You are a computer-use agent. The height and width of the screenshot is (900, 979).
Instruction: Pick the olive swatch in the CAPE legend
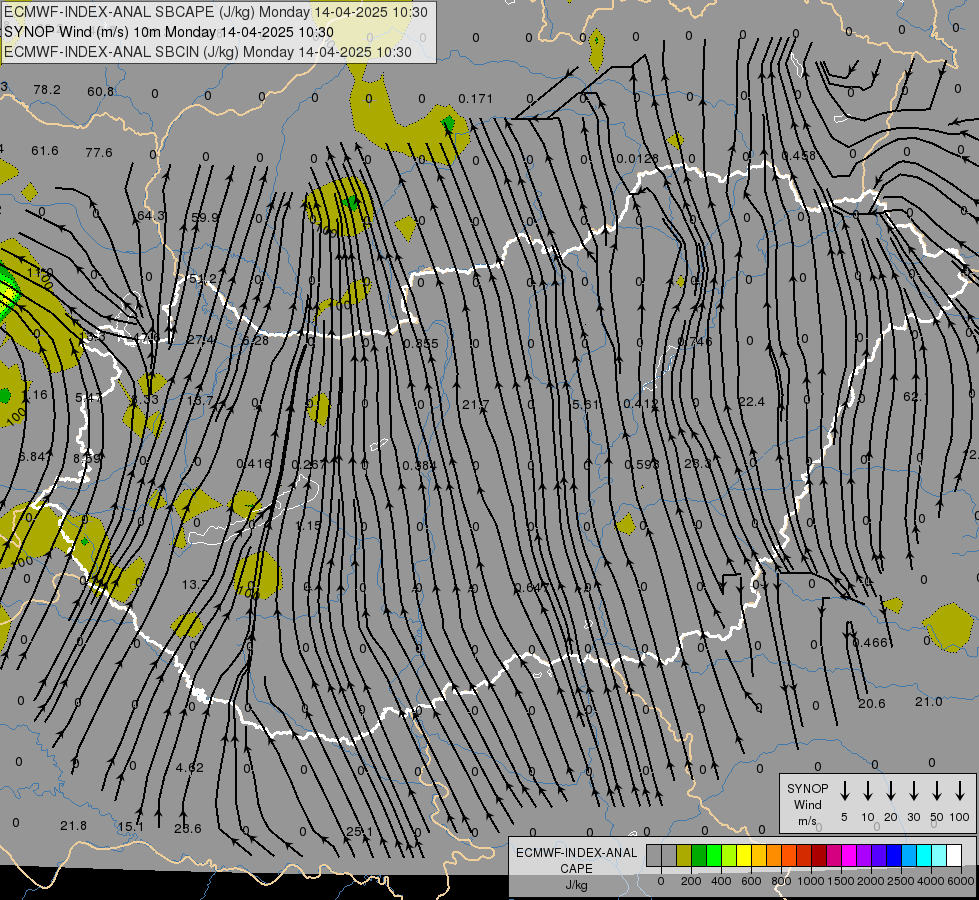tap(684, 855)
